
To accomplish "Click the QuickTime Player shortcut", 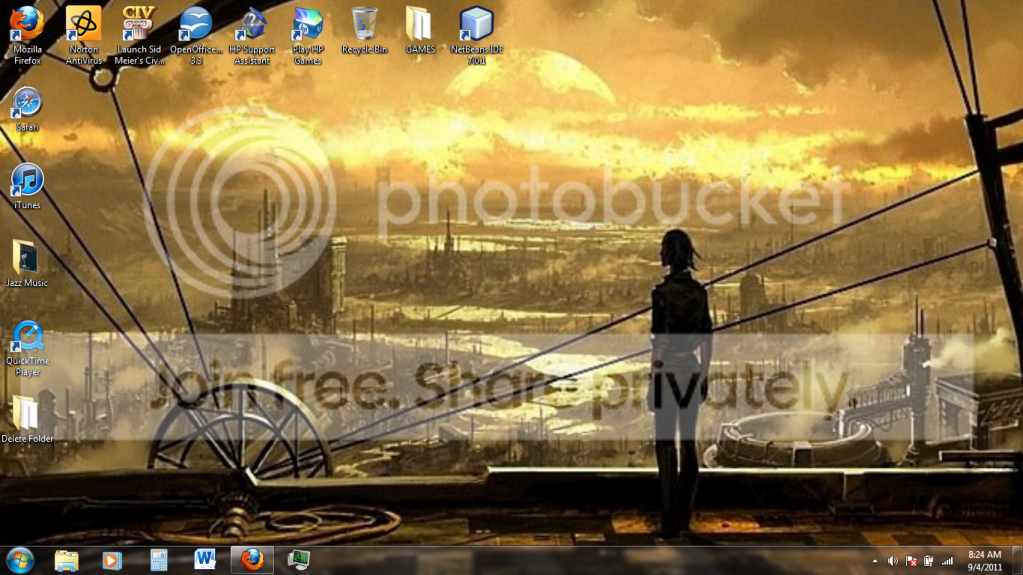I will click(x=27, y=348).
